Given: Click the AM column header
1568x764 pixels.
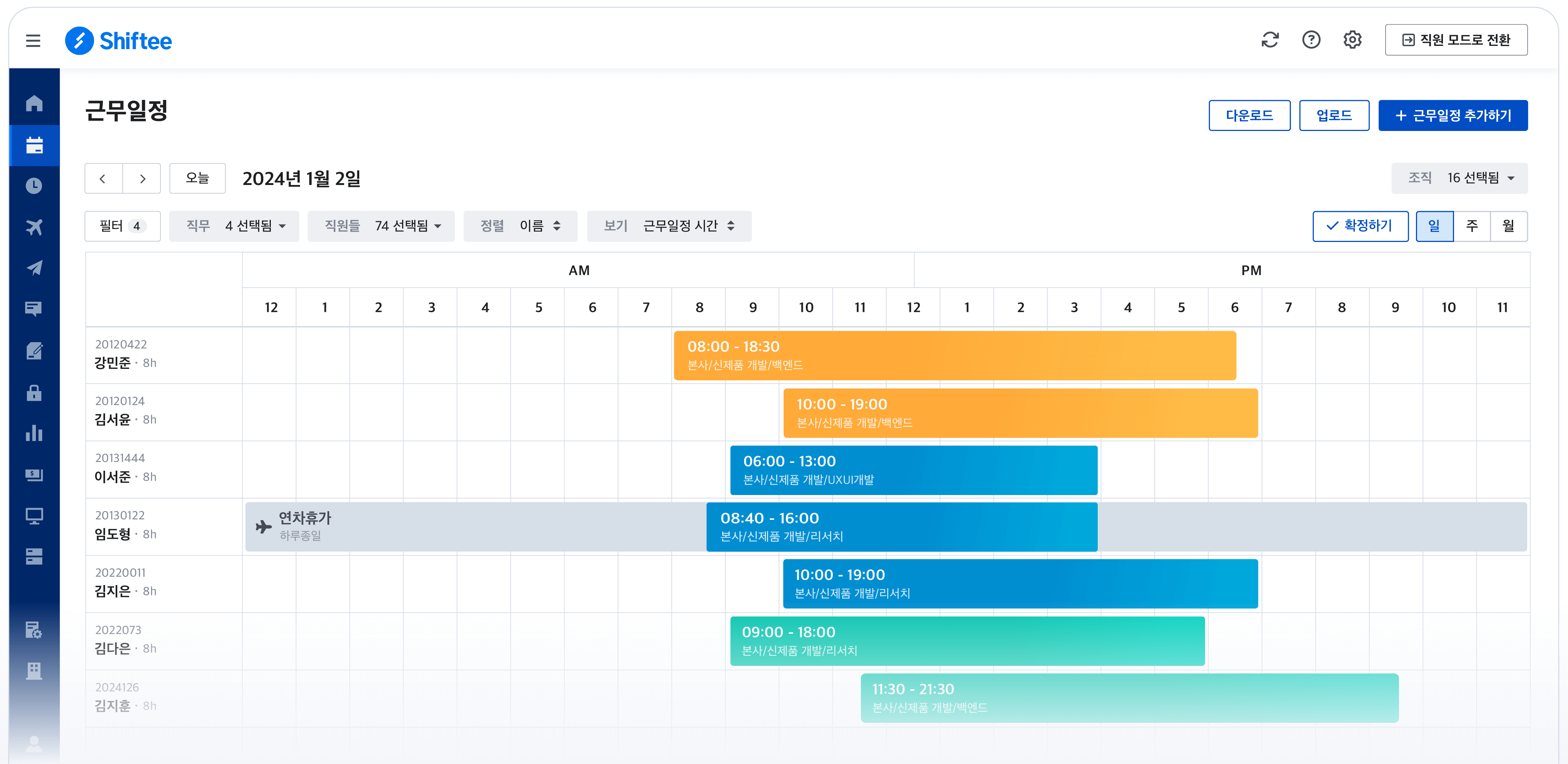Looking at the screenshot, I should tap(579, 270).
